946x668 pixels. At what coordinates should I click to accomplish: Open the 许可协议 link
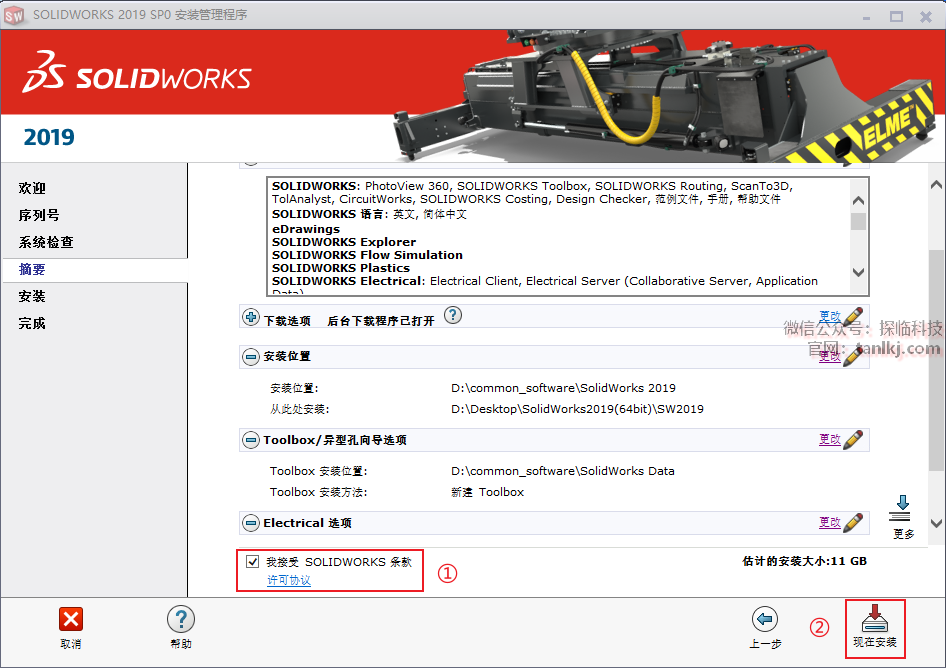coord(289,580)
